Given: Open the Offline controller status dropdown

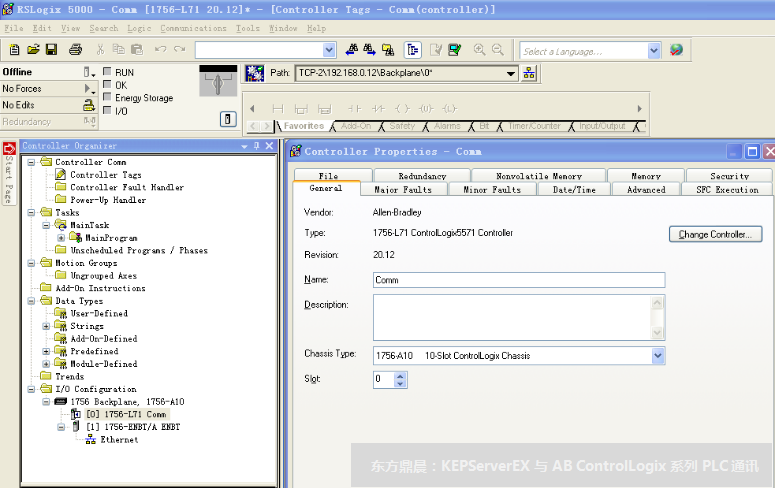Looking at the screenshot, I should (x=89, y=72).
